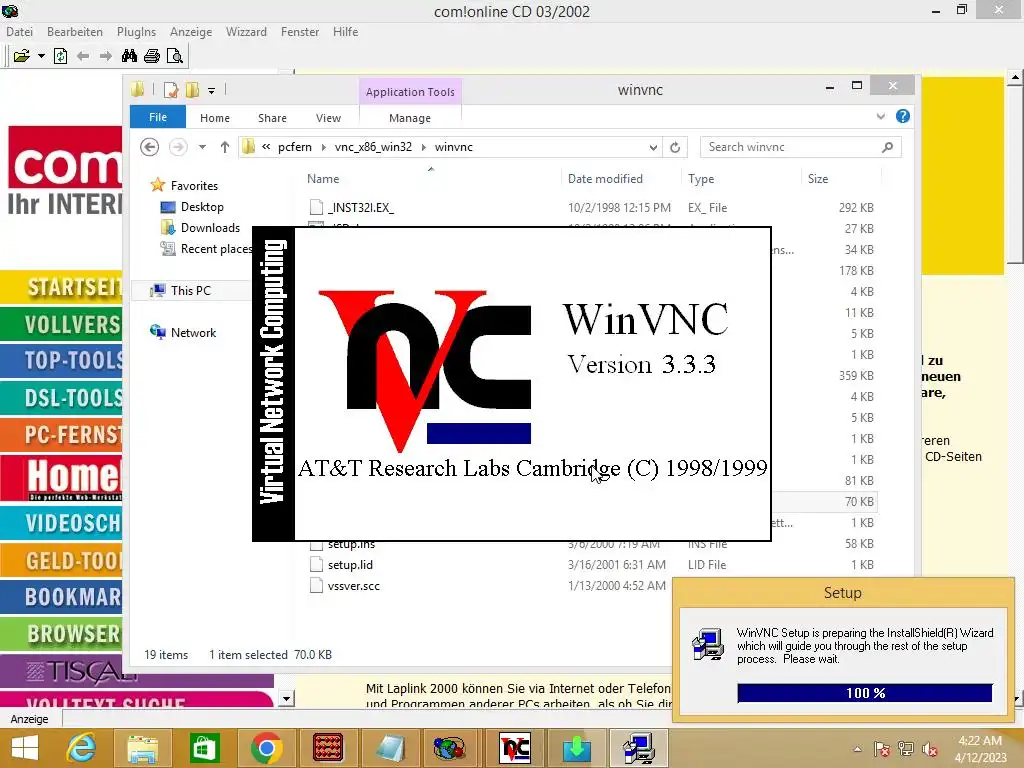The height and width of the screenshot is (768, 1024).
Task: Open Internet Explorer from the taskbar
Action: [82, 748]
